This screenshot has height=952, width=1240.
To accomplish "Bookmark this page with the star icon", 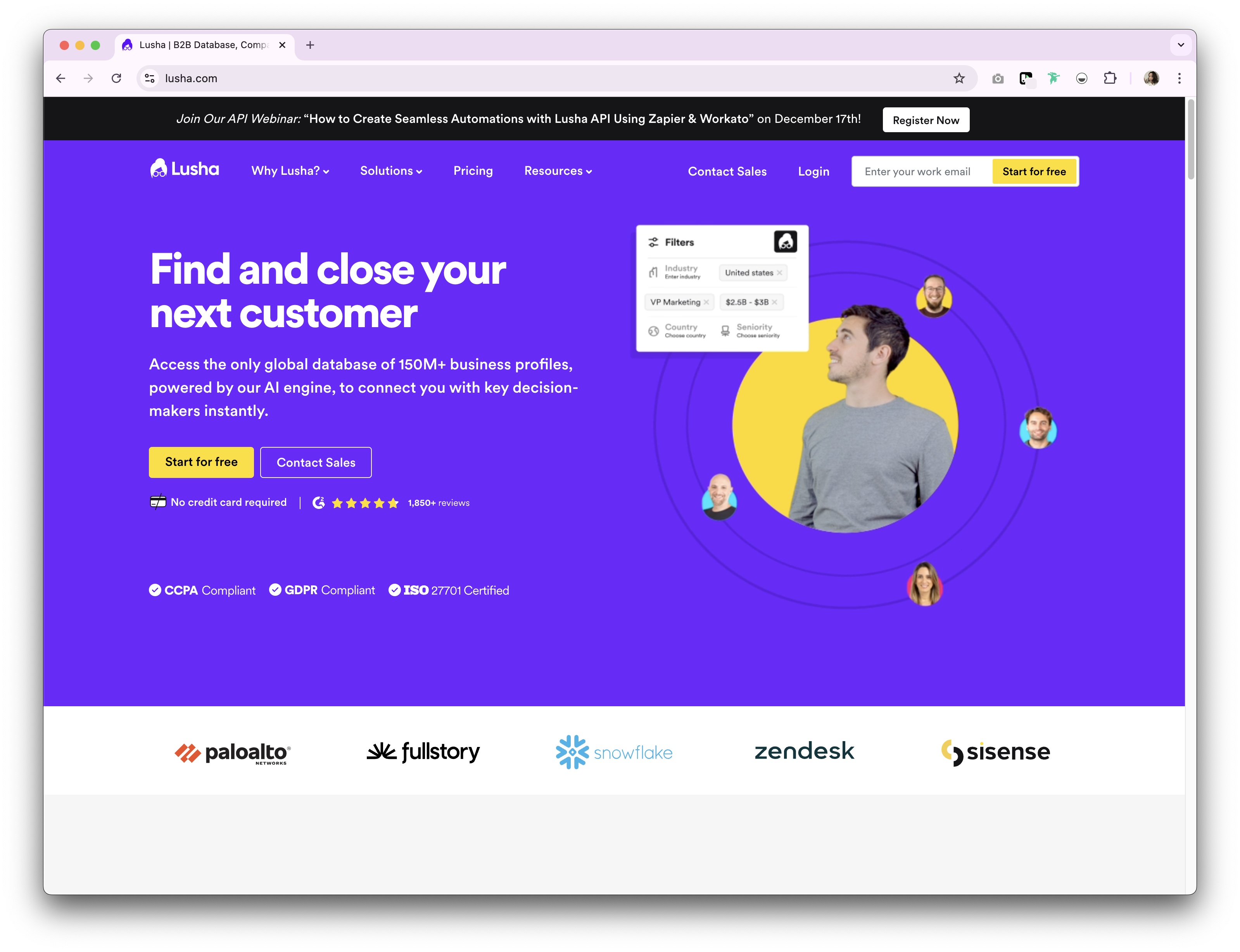I will pos(958,78).
